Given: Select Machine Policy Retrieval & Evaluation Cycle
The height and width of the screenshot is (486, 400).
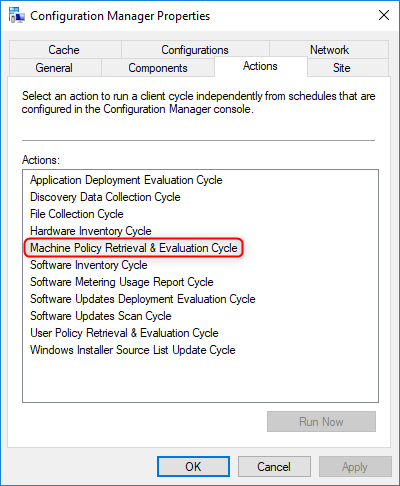Looking at the screenshot, I should click(x=134, y=248).
